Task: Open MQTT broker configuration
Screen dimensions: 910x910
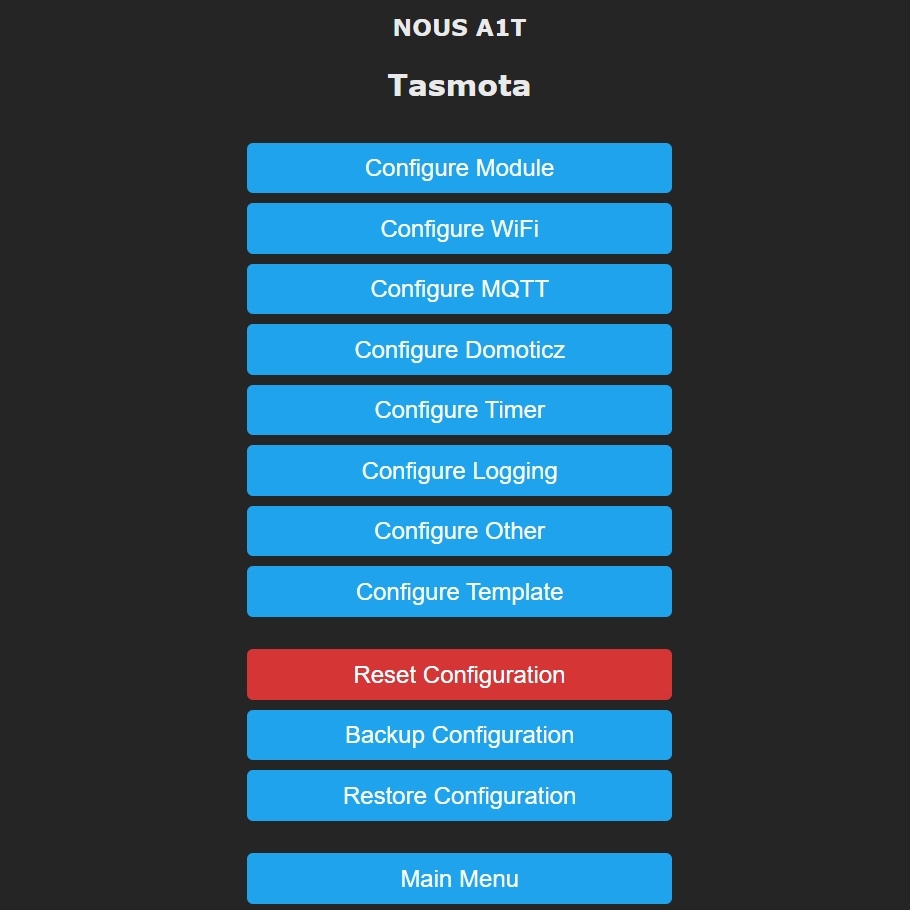Action: (x=459, y=289)
